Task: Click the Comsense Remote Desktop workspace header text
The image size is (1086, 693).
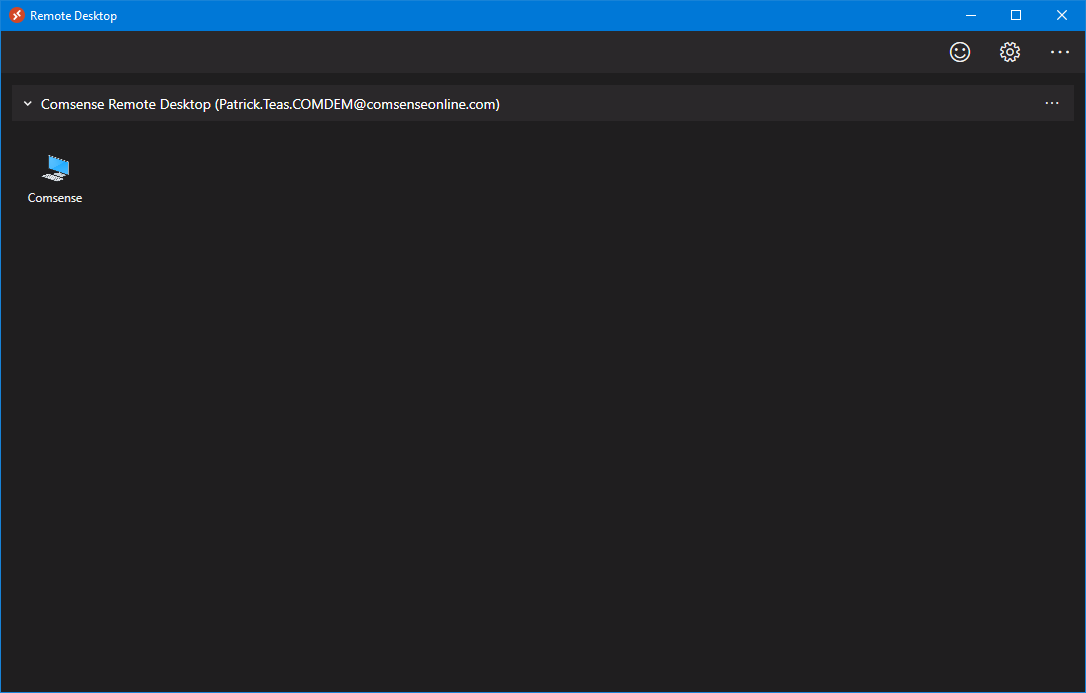Action: click(x=270, y=105)
